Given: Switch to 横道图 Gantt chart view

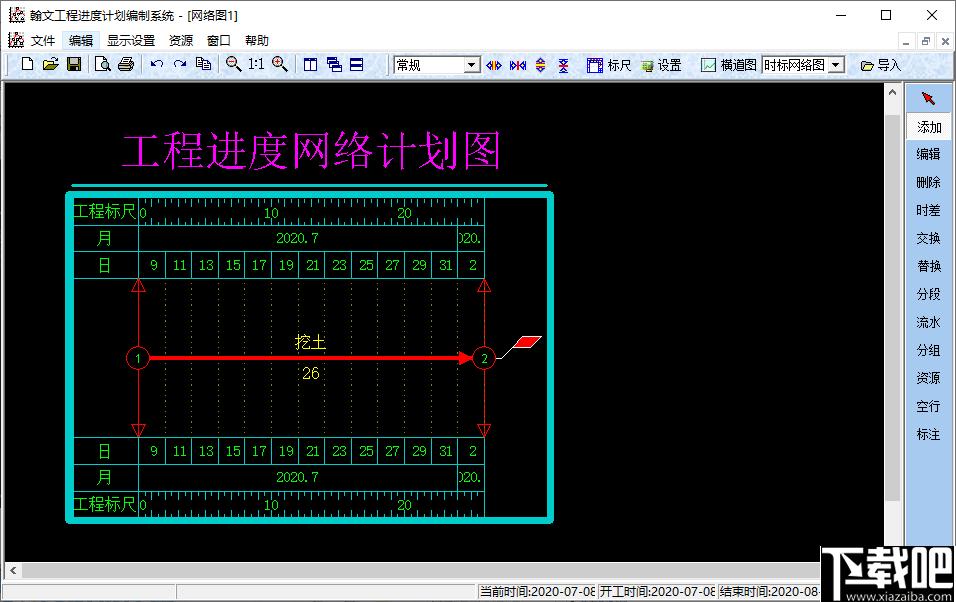Looking at the screenshot, I should click(729, 65).
